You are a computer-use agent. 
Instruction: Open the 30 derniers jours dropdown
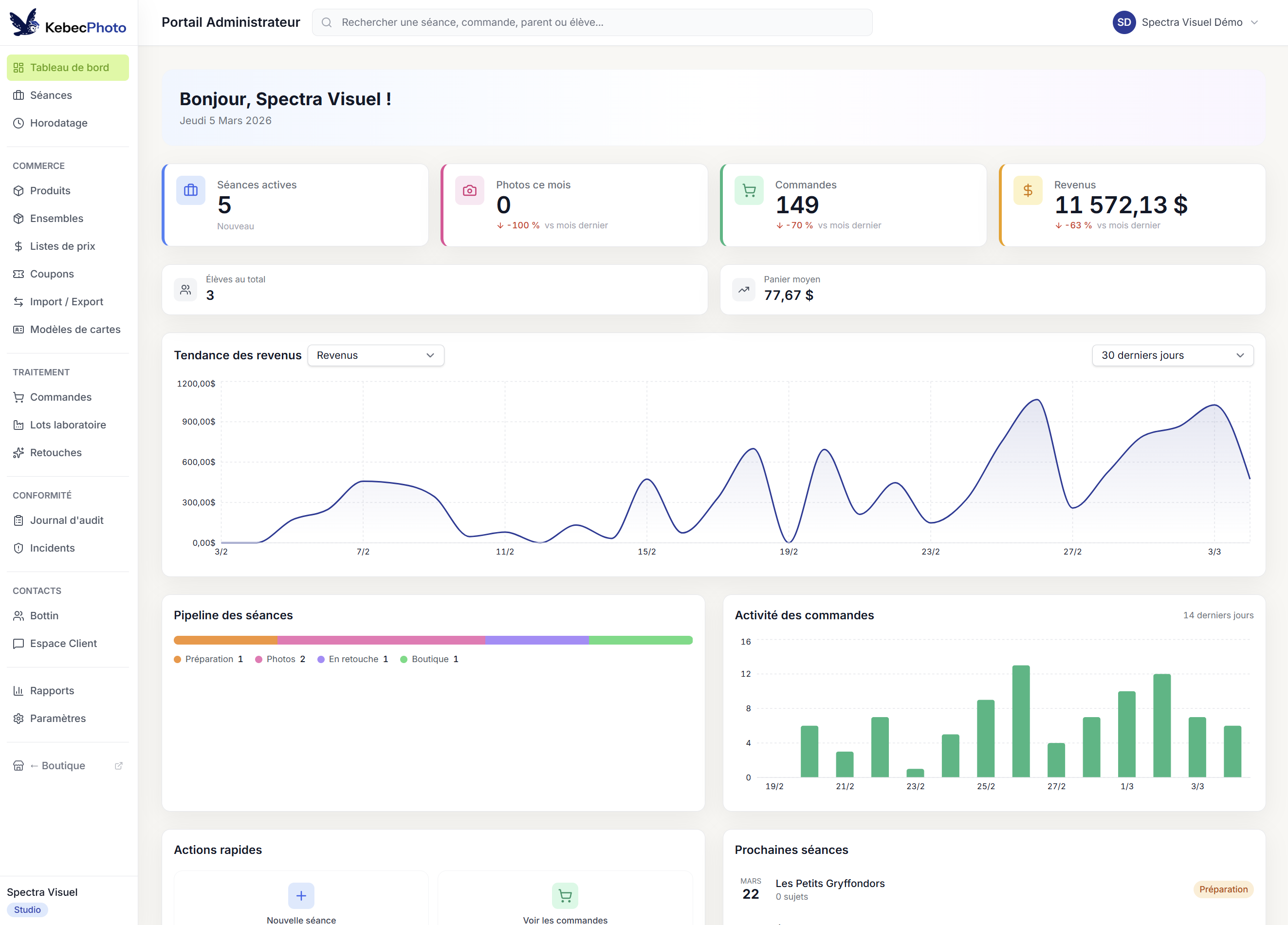(1172, 355)
